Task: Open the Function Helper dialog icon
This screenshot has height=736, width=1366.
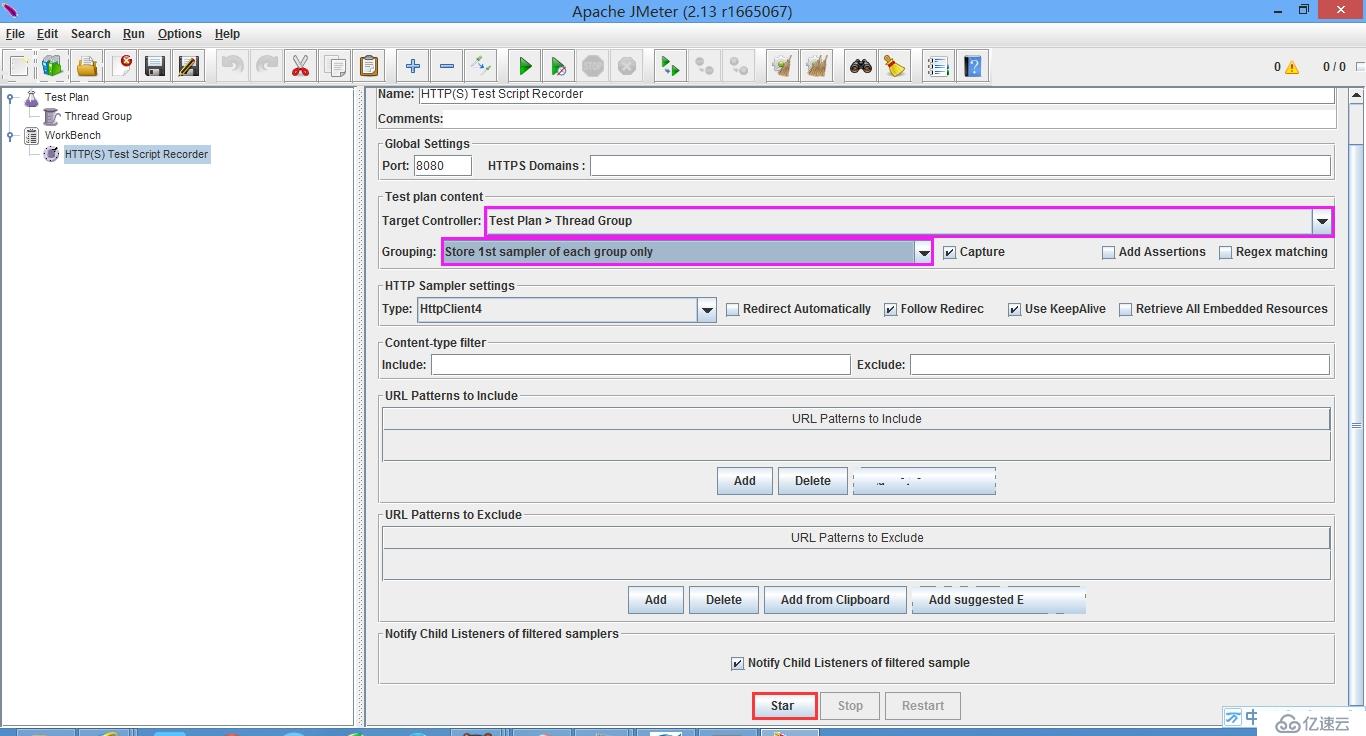Action: 938,67
